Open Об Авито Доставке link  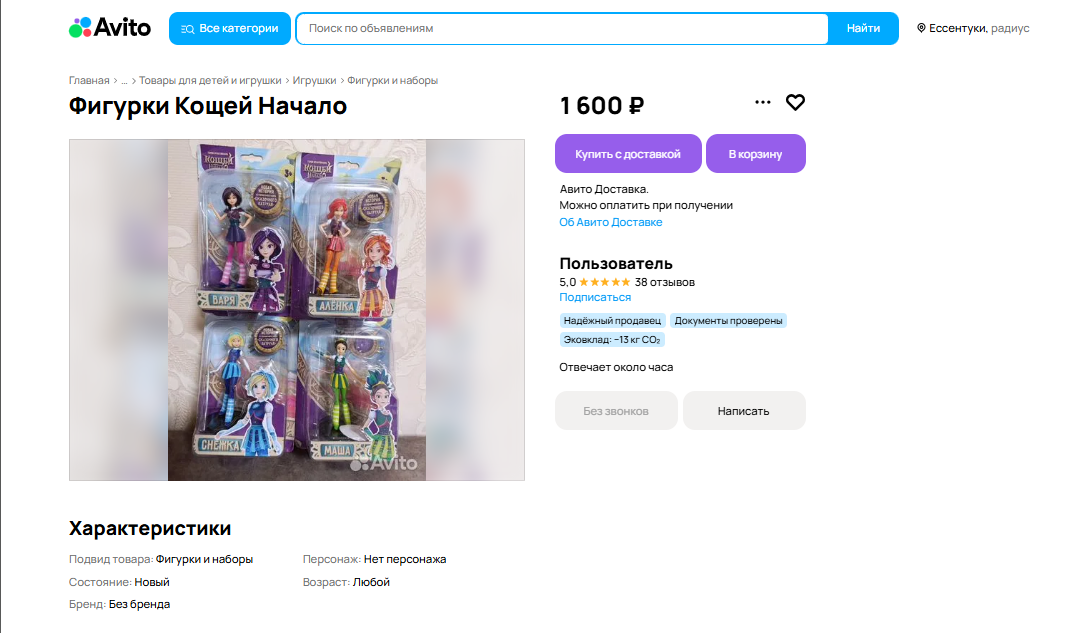pos(610,222)
